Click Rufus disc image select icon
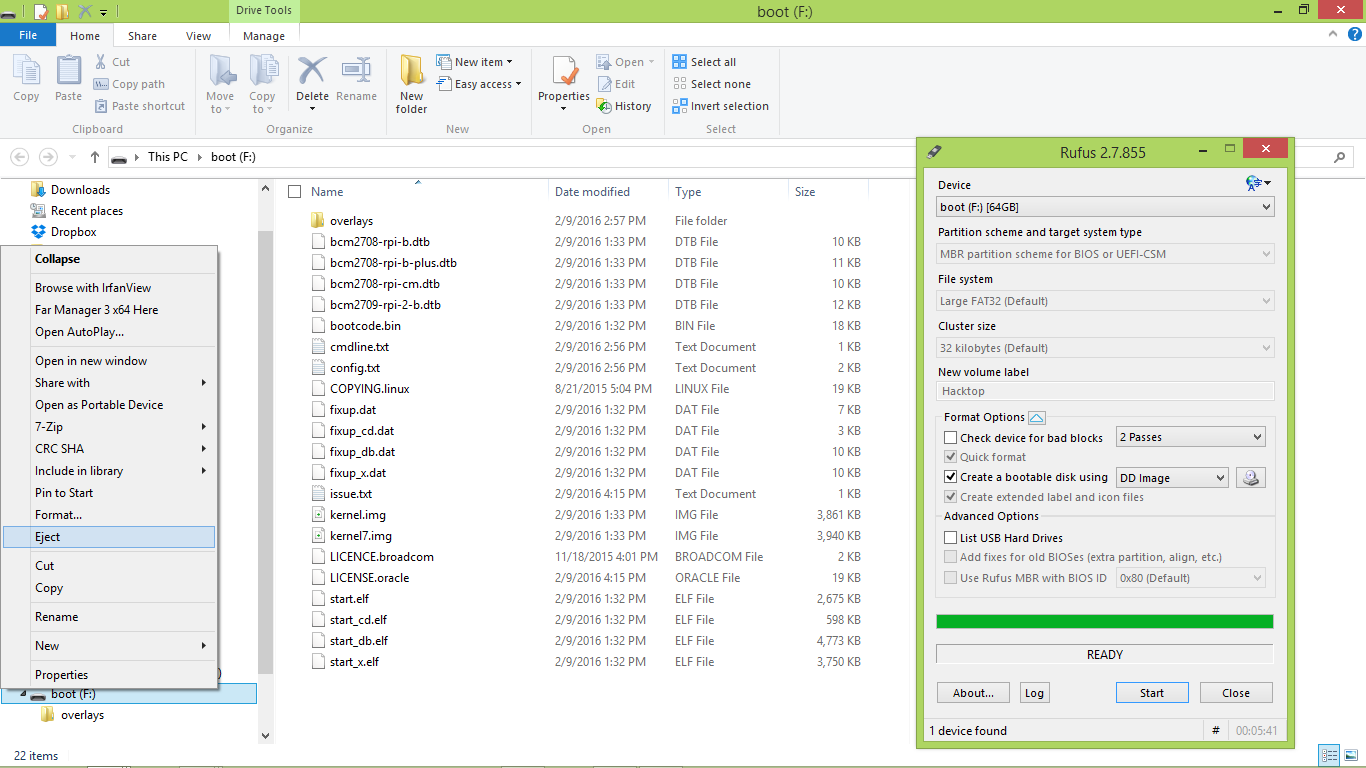The image size is (1366, 768). point(1250,478)
